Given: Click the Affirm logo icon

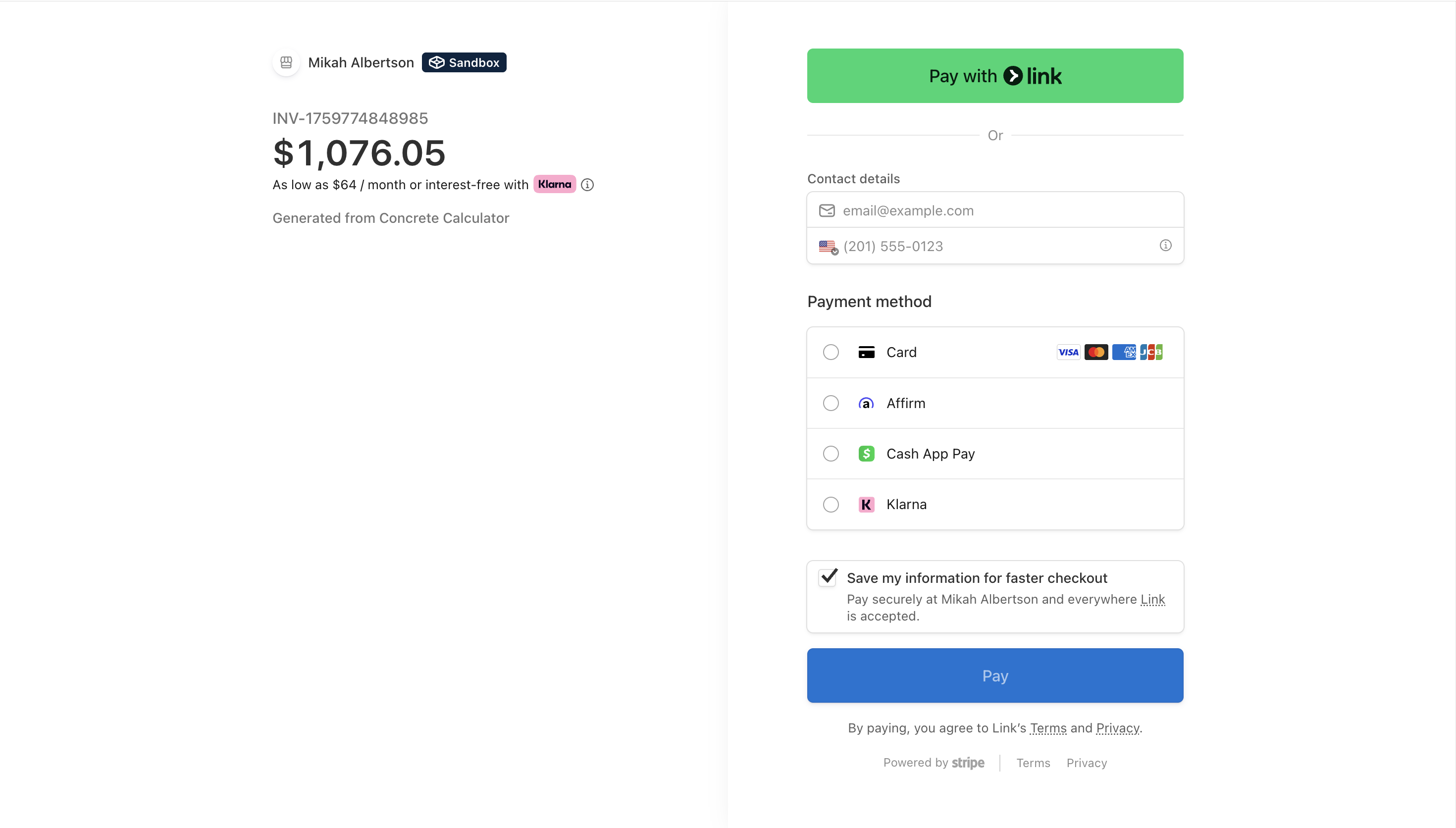Looking at the screenshot, I should click(866, 403).
